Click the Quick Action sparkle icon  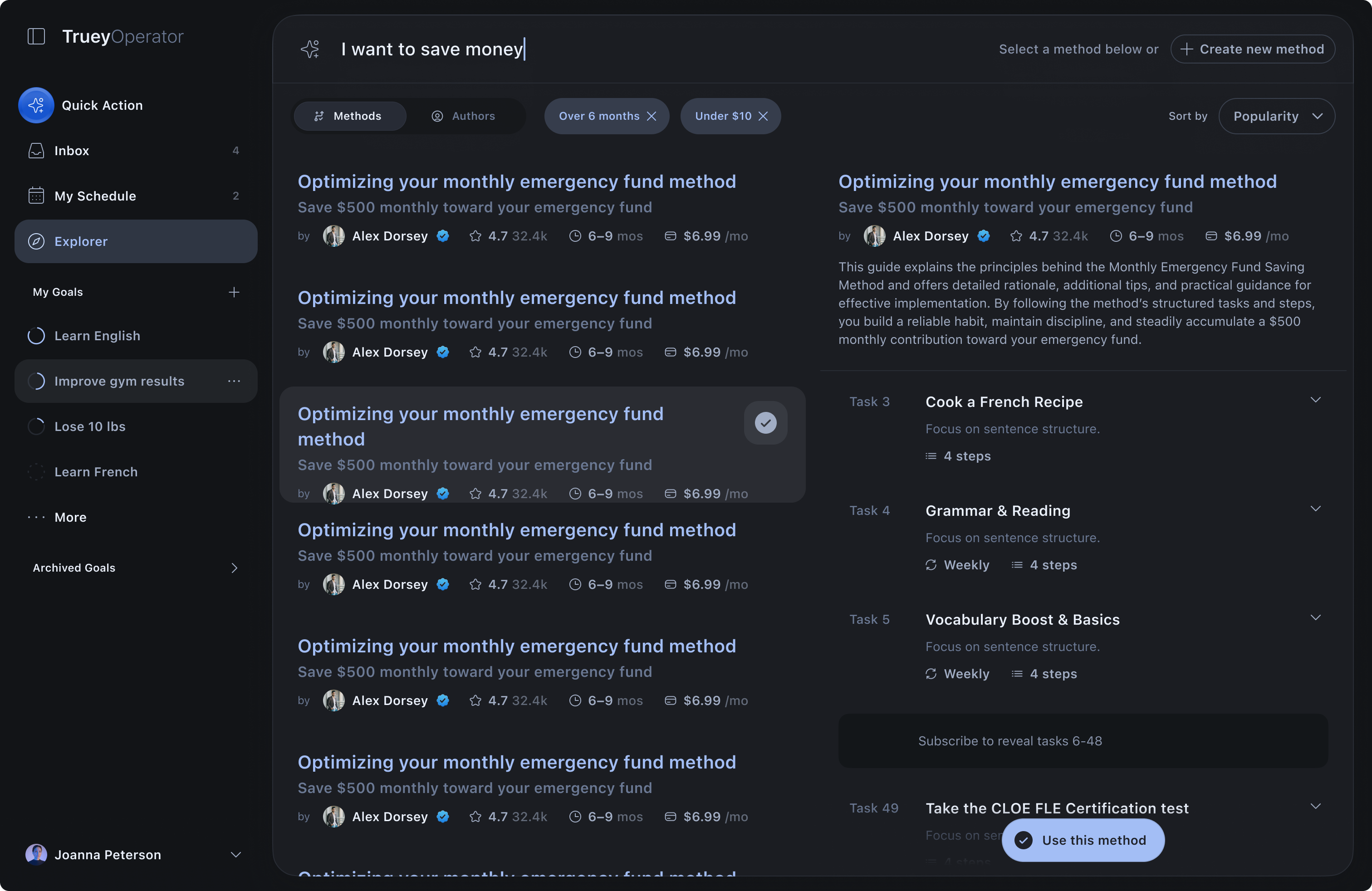36,105
